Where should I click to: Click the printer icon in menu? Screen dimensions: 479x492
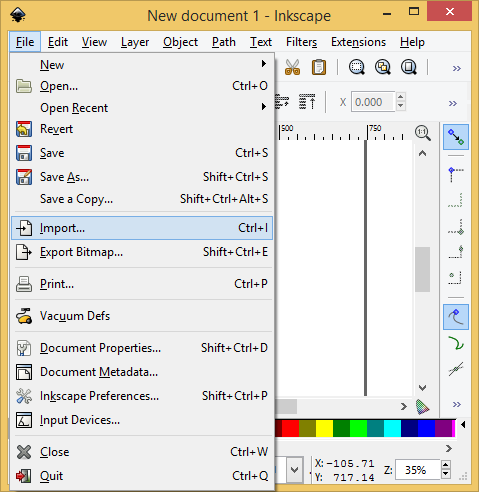(24, 284)
